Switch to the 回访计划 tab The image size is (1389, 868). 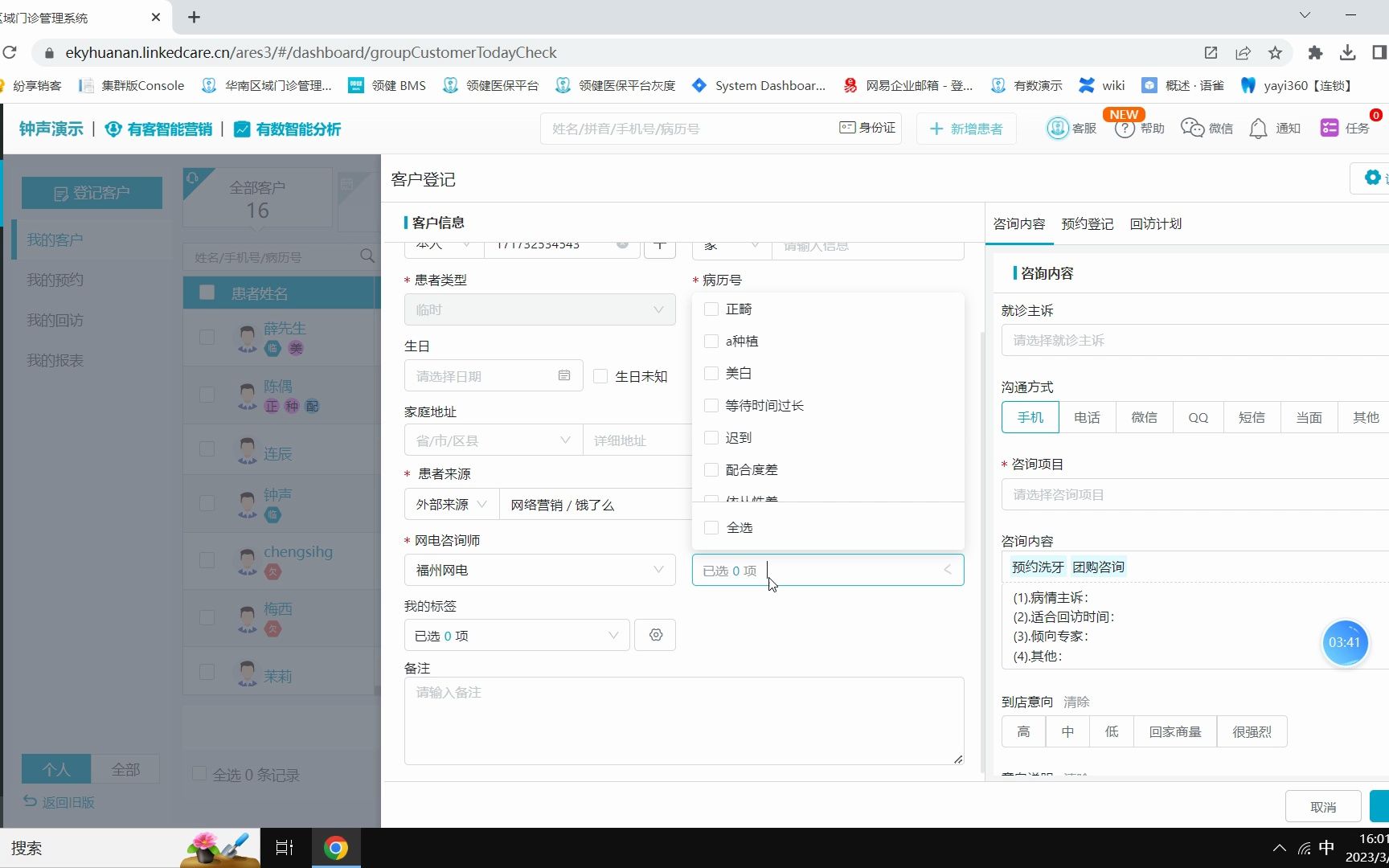[1155, 223]
